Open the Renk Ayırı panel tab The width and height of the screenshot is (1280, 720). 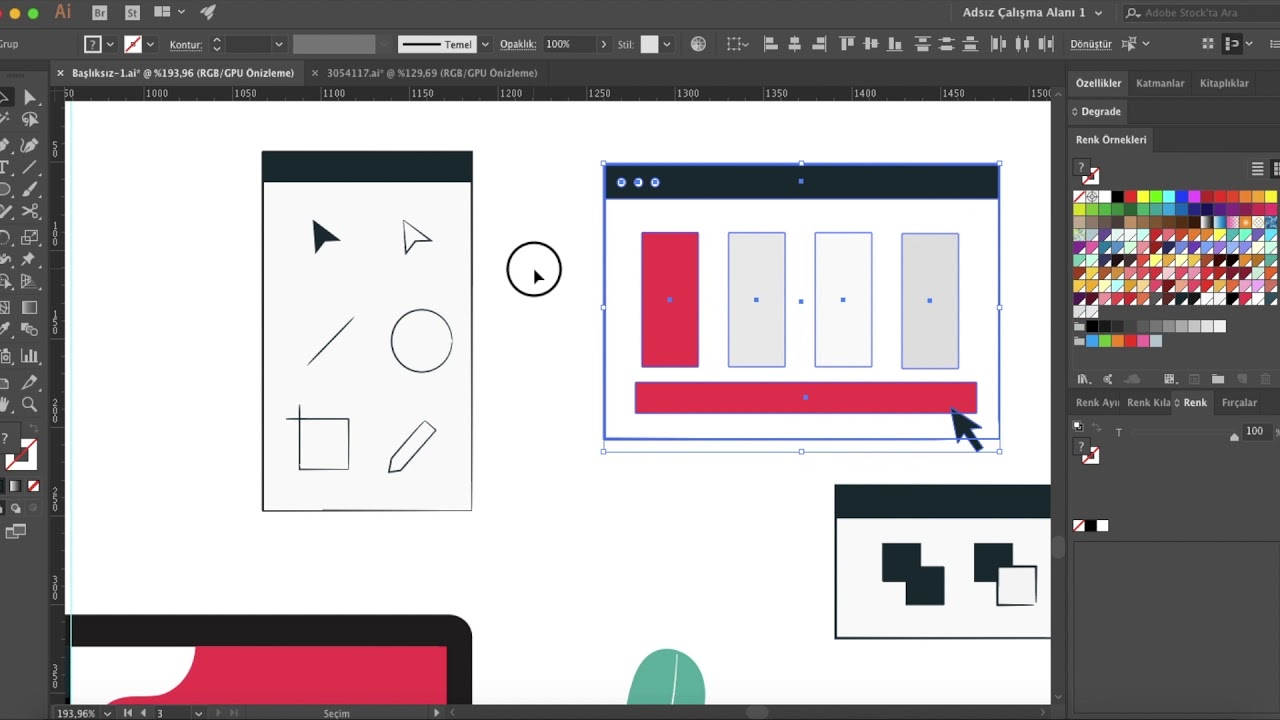pos(1097,402)
